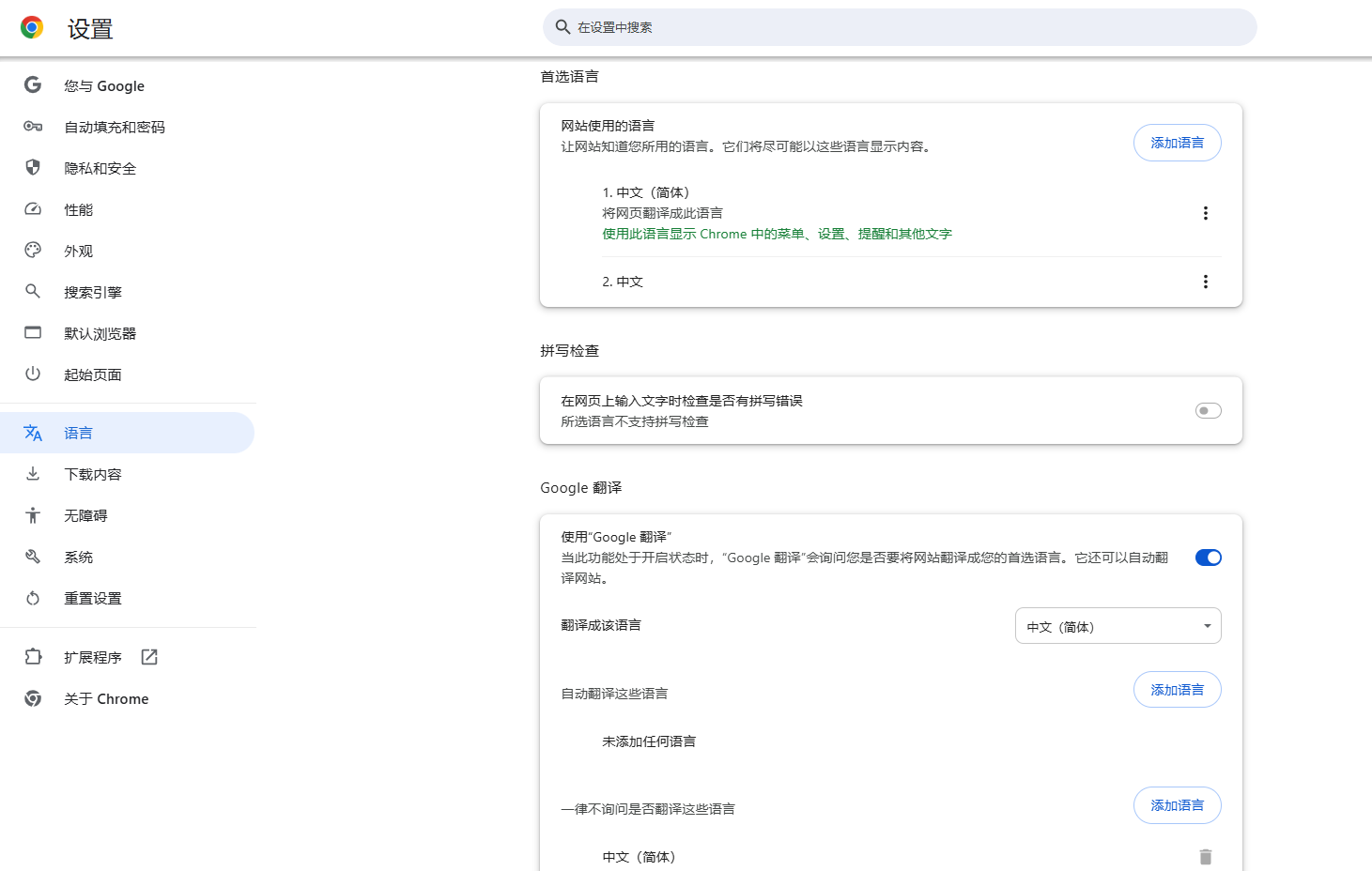The width and height of the screenshot is (1372, 871).
Task: Click the Chrome logo icon
Action: [32, 27]
